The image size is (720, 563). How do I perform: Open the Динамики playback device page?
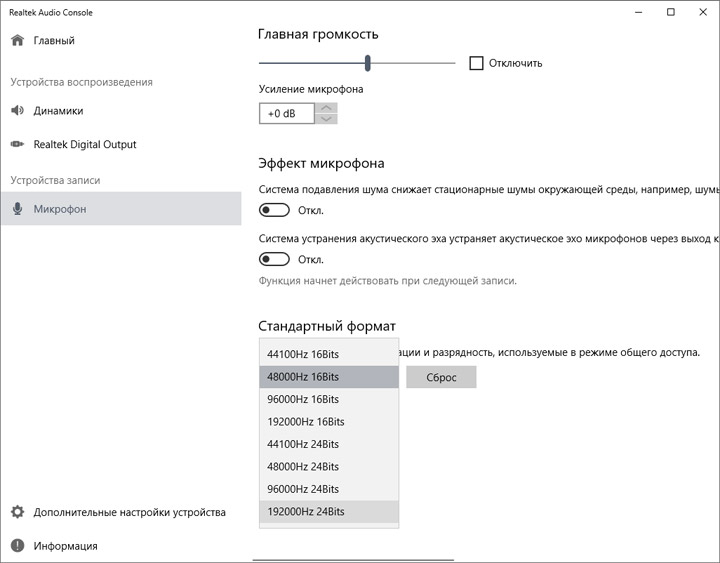tap(58, 111)
